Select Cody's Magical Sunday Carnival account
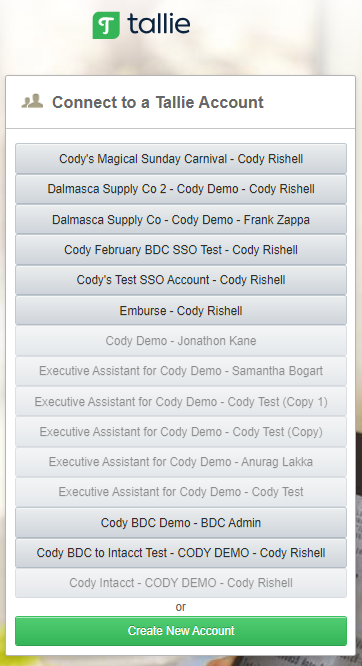The width and height of the screenshot is (362, 666). (181, 158)
